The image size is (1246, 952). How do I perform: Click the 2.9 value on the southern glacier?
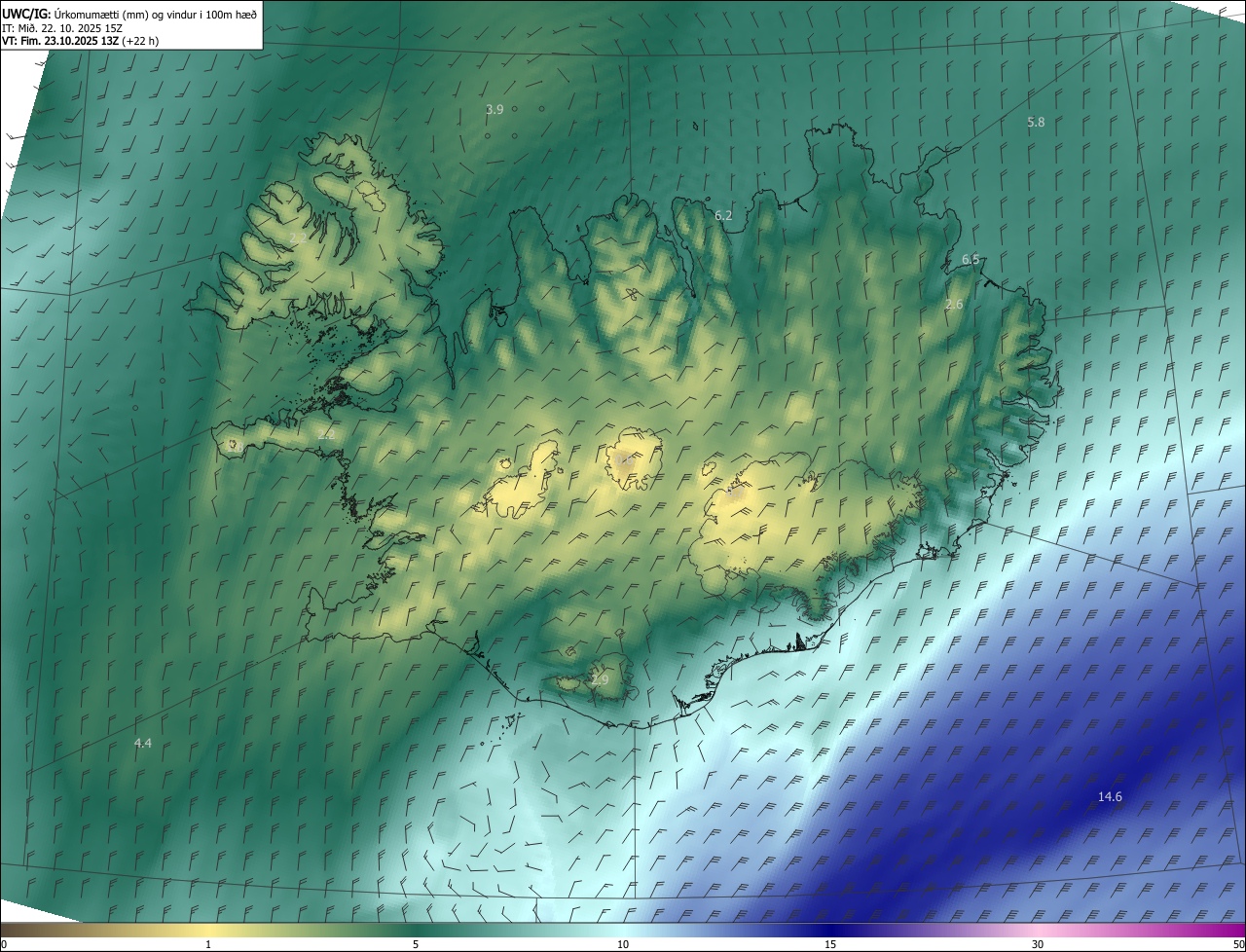(x=600, y=679)
